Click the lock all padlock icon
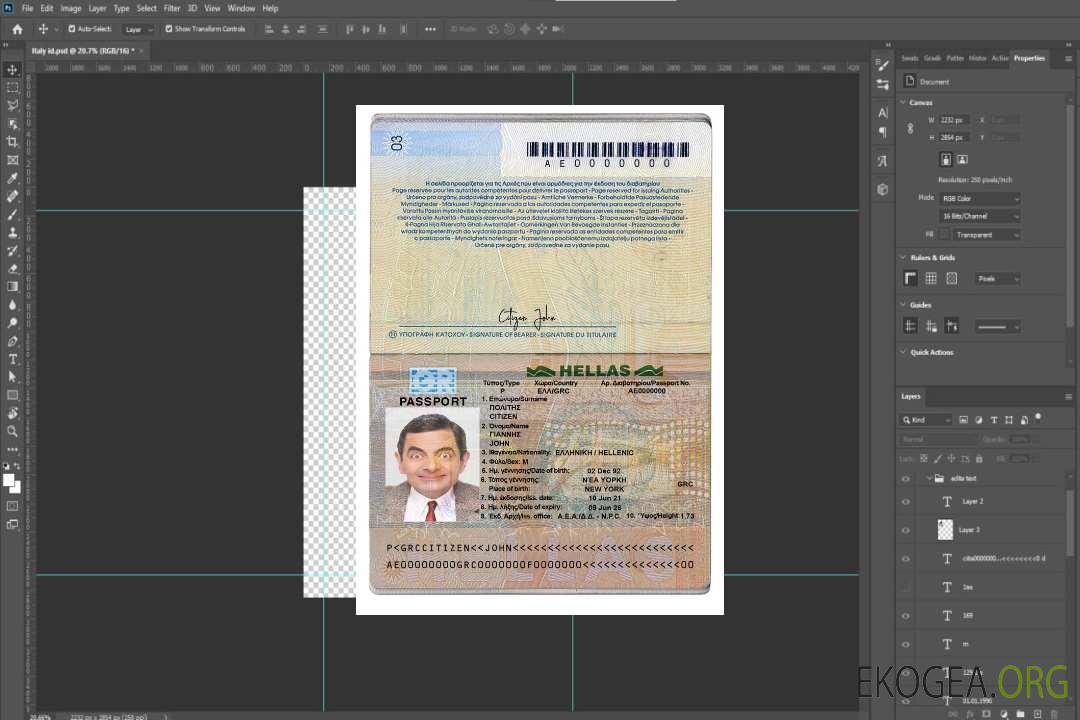Screen dimensions: 1080x720 point(979,458)
